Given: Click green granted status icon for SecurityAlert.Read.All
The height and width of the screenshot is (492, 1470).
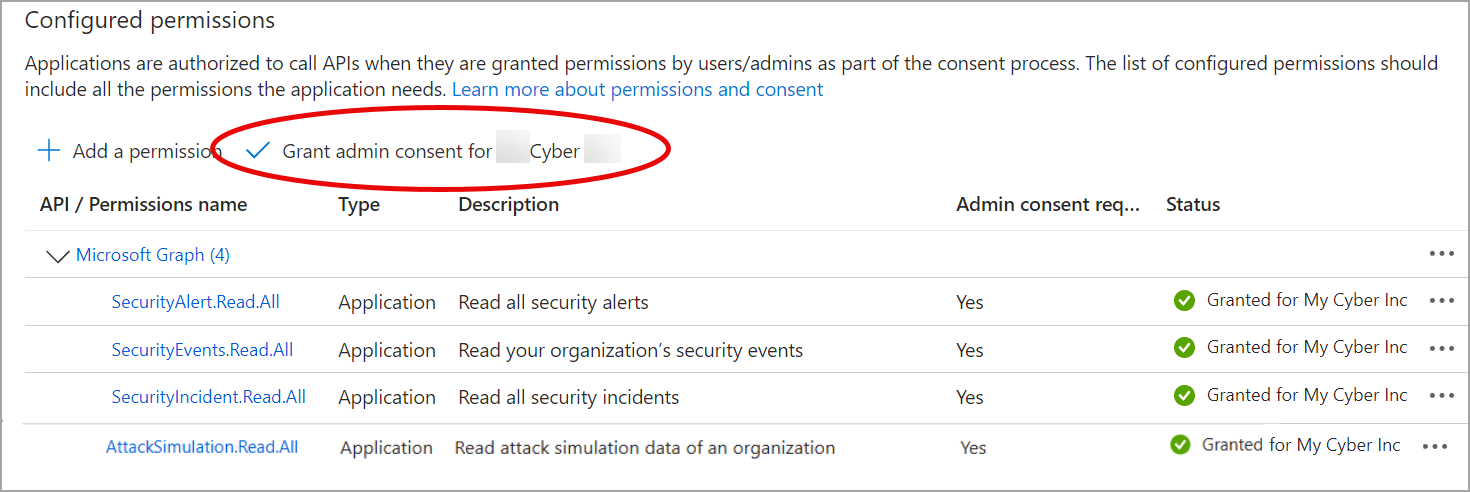Looking at the screenshot, I should pos(1184,300).
